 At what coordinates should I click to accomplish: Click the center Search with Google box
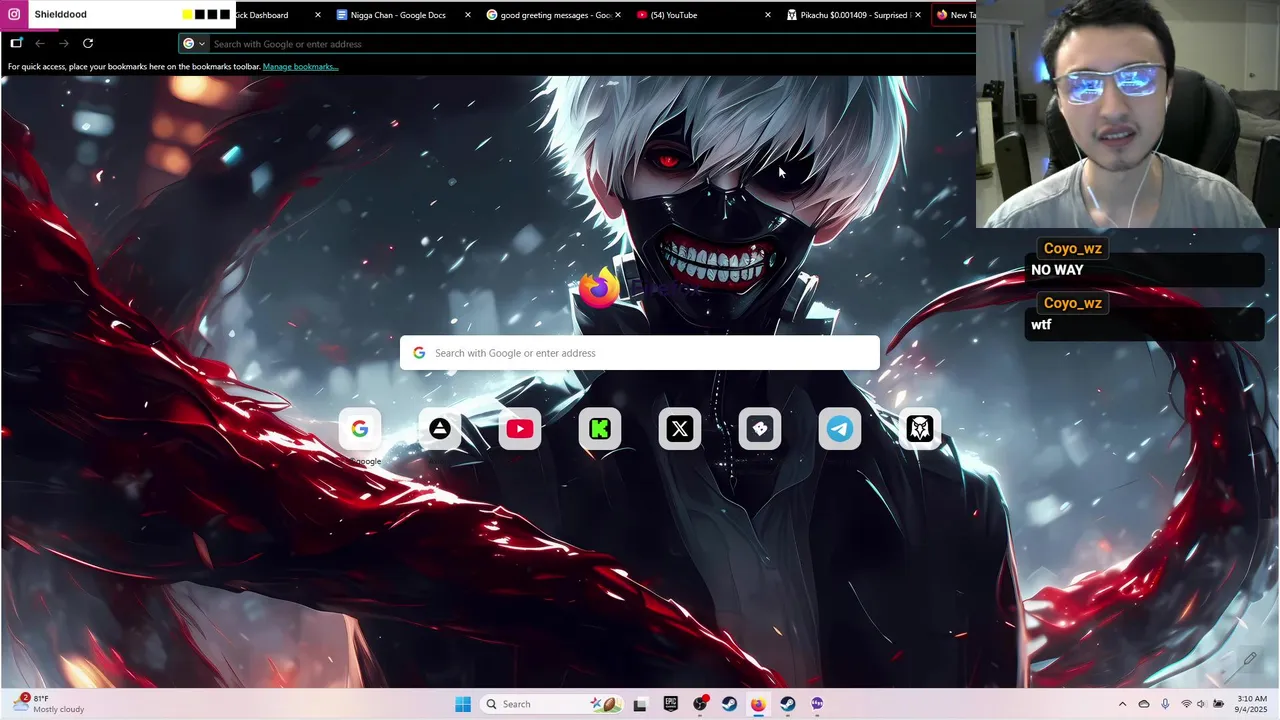pyautogui.click(x=640, y=353)
